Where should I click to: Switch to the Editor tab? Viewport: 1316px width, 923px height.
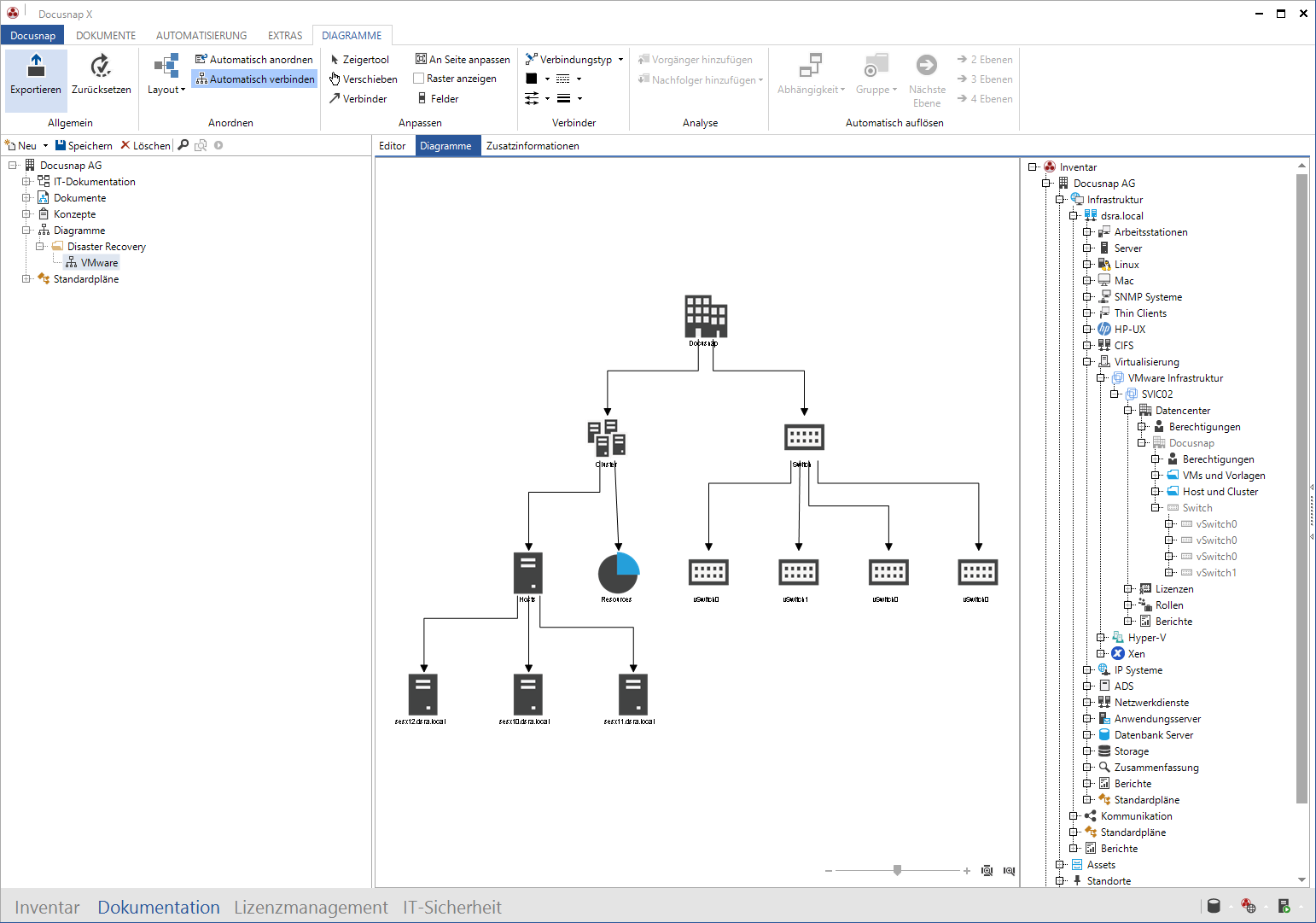coord(393,146)
